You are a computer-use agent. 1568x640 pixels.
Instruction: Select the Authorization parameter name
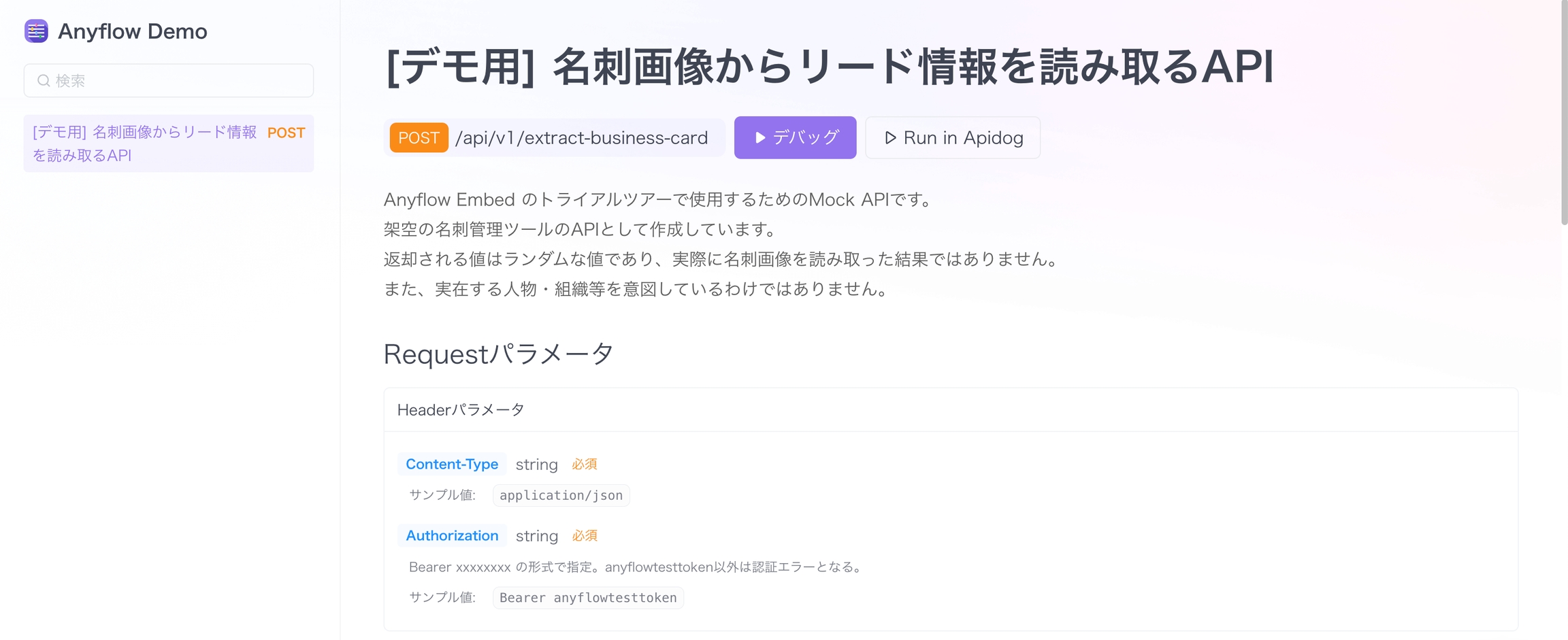pyautogui.click(x=452, y=536)
